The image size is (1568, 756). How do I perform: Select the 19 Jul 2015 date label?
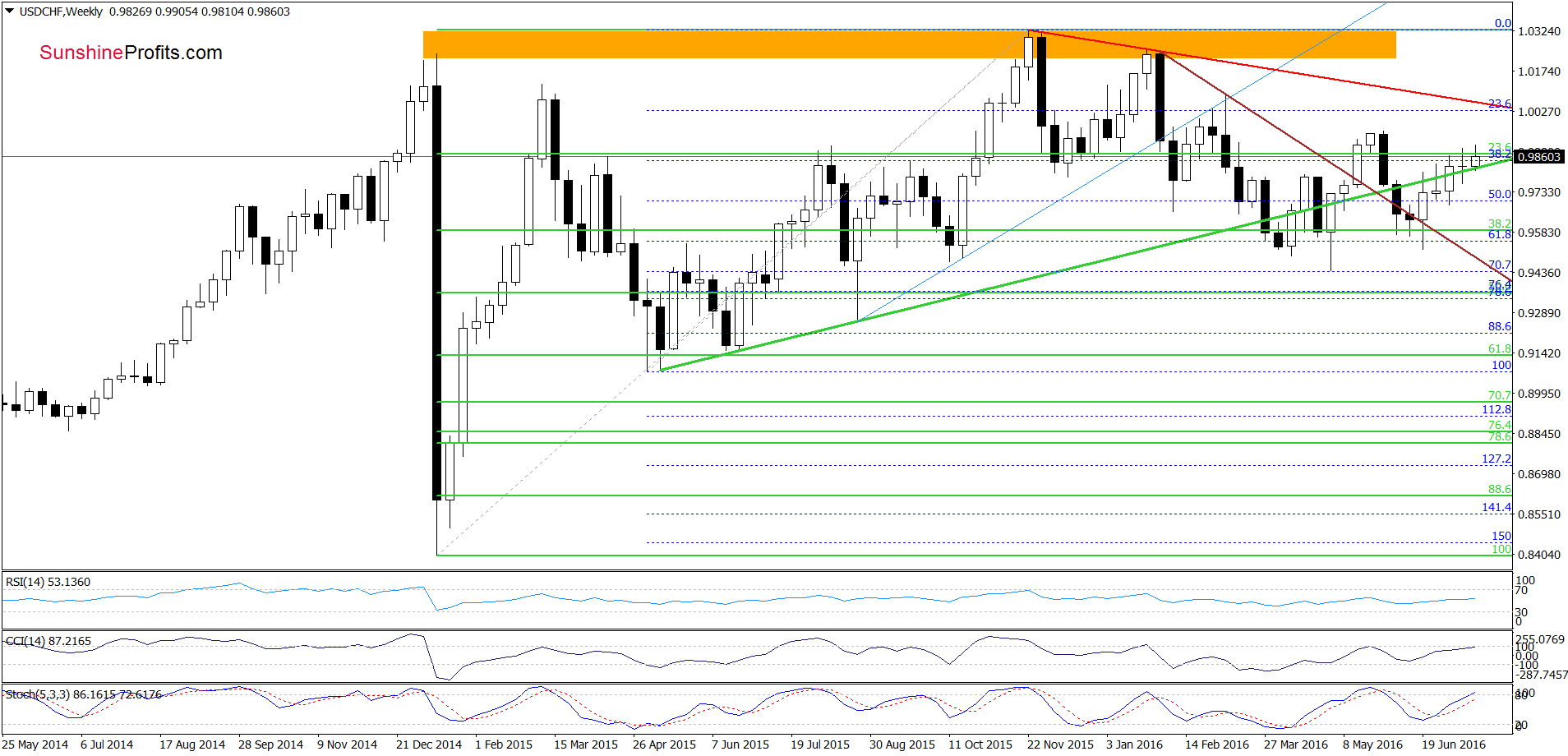[x=820, y=744]
